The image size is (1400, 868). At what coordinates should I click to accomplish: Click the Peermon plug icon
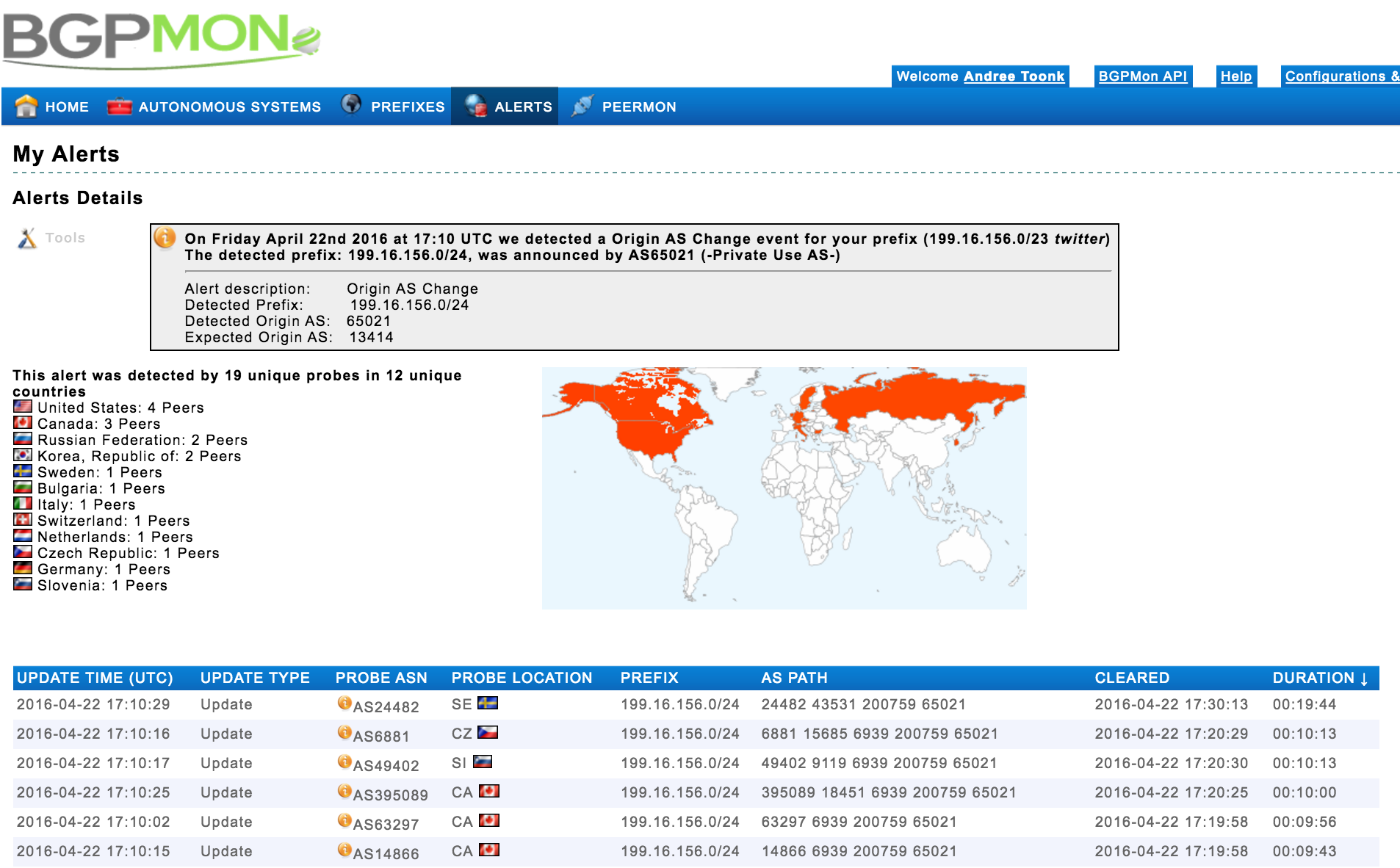(582, 106)
